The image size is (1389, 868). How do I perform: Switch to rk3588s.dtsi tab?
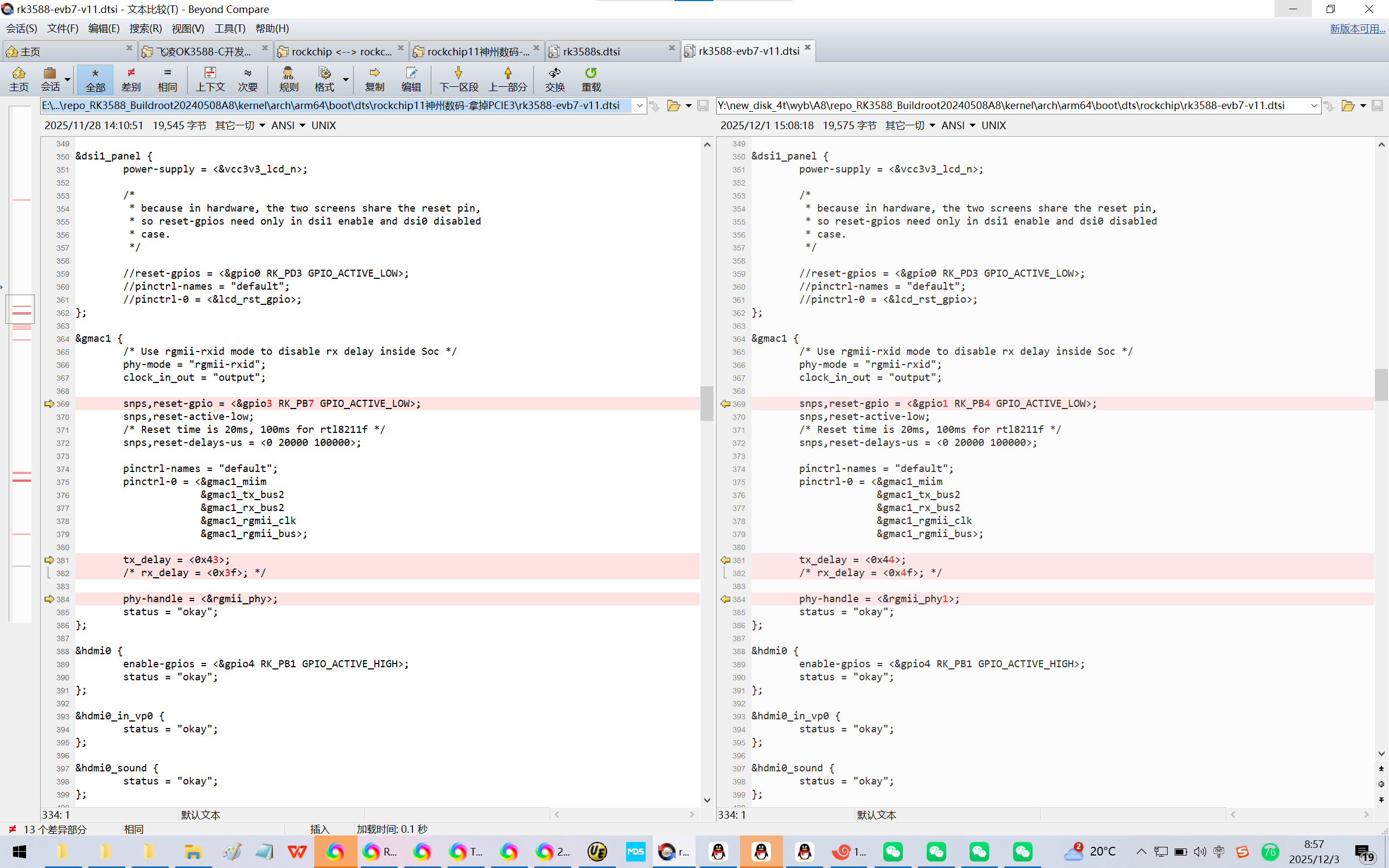pyautogui.click(x=591, y=52)
